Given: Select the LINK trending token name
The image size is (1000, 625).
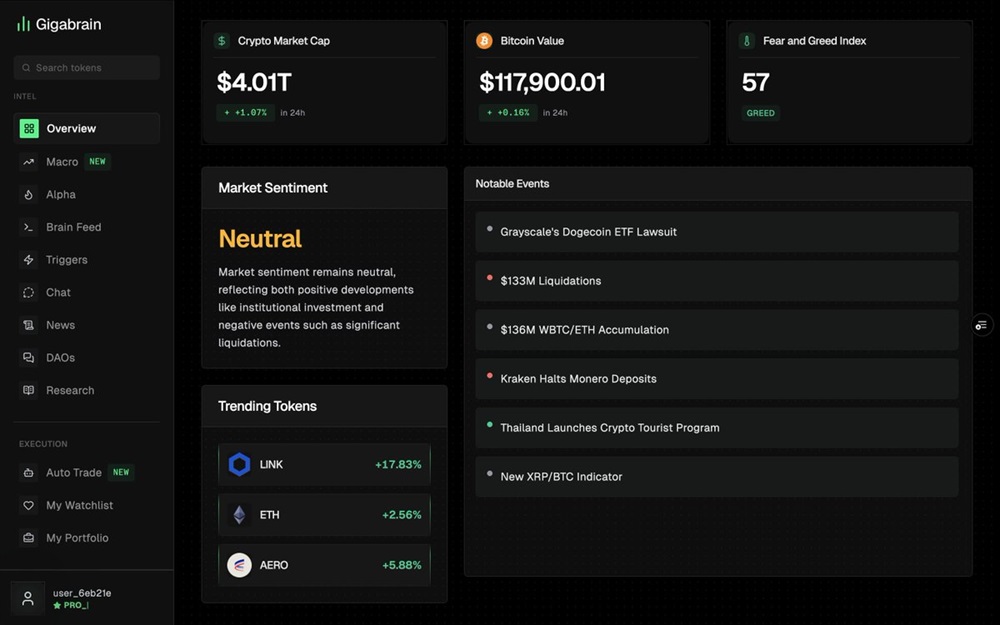Looking at the screenshot, I should click(x=271, y=464).
